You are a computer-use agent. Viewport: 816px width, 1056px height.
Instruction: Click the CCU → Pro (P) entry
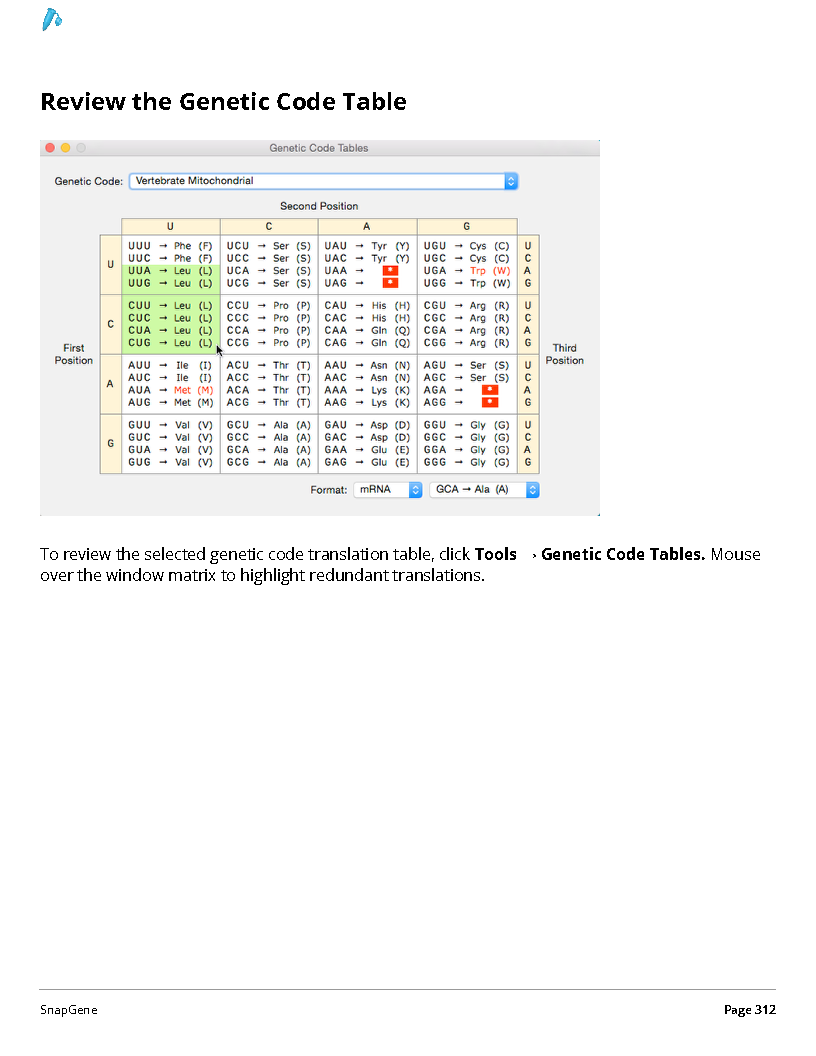click(269, 306)
